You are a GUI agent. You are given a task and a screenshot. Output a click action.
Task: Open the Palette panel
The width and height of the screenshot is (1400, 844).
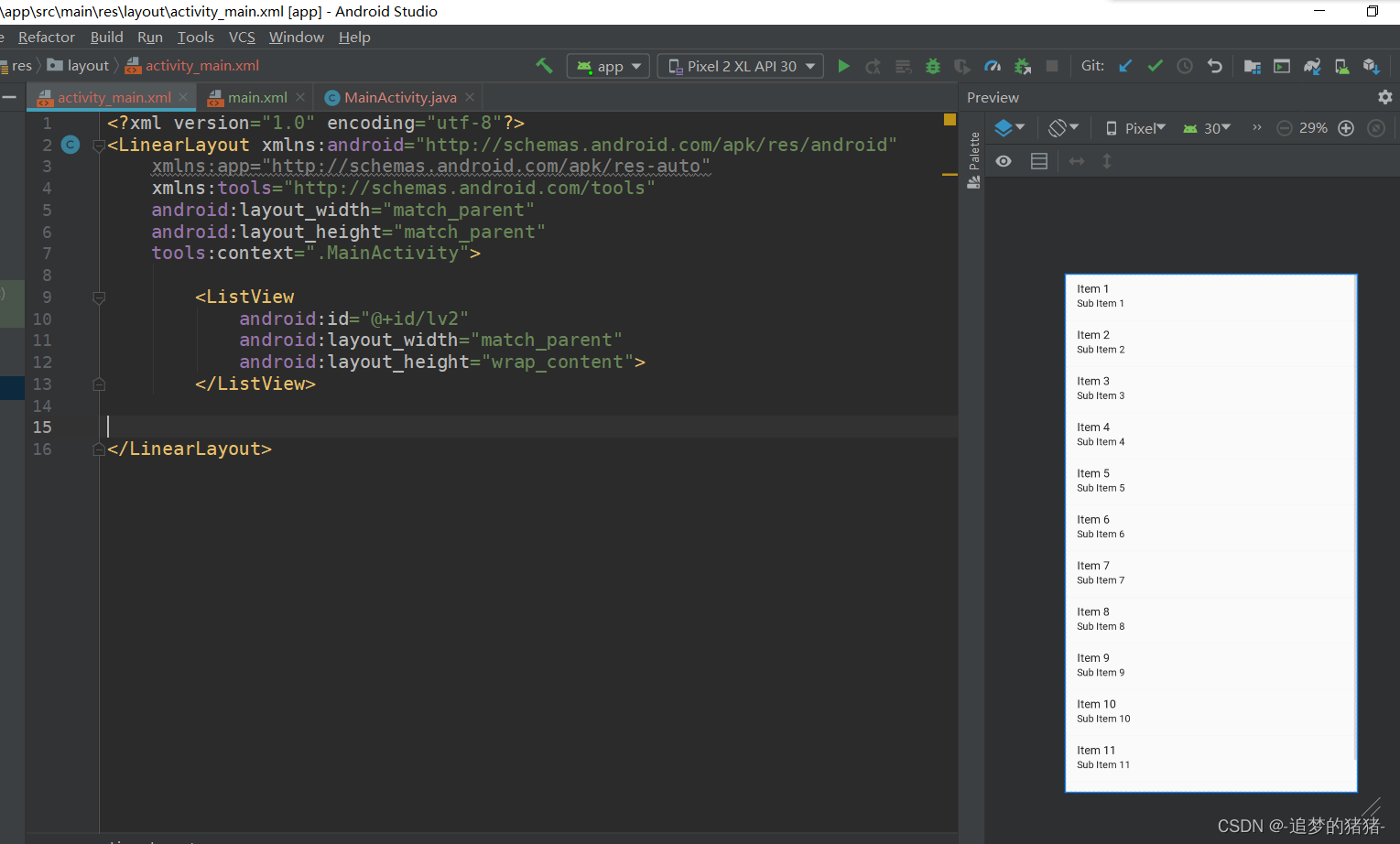pyautogui.click(x=973, y=157)
